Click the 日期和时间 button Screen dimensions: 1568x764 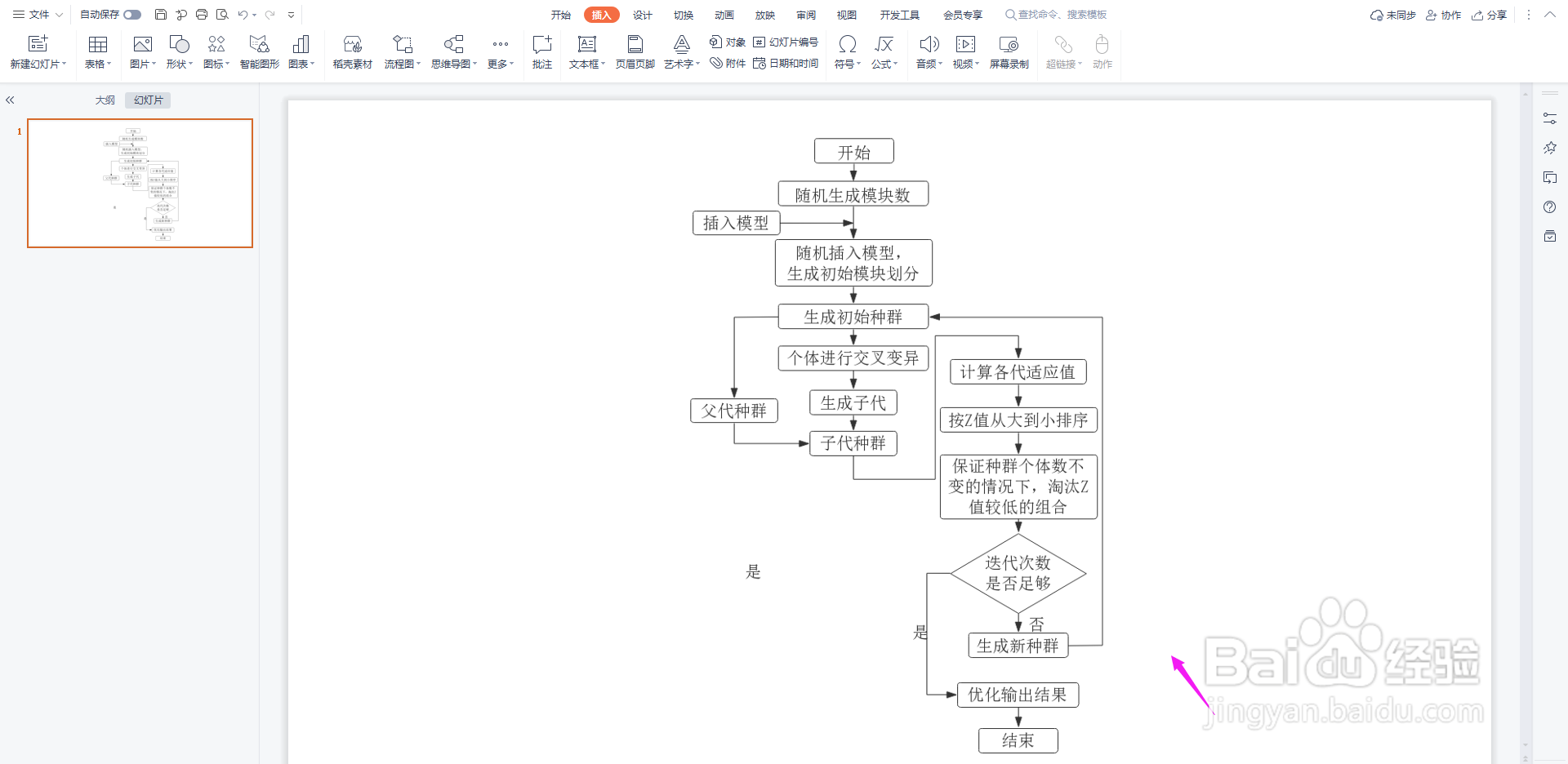786,63
